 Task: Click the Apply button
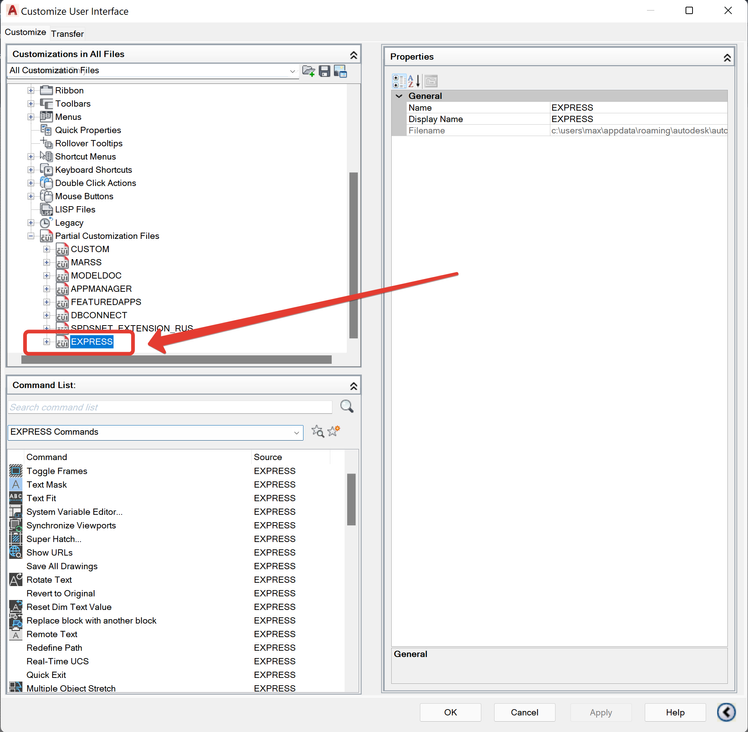coord(601,712)
